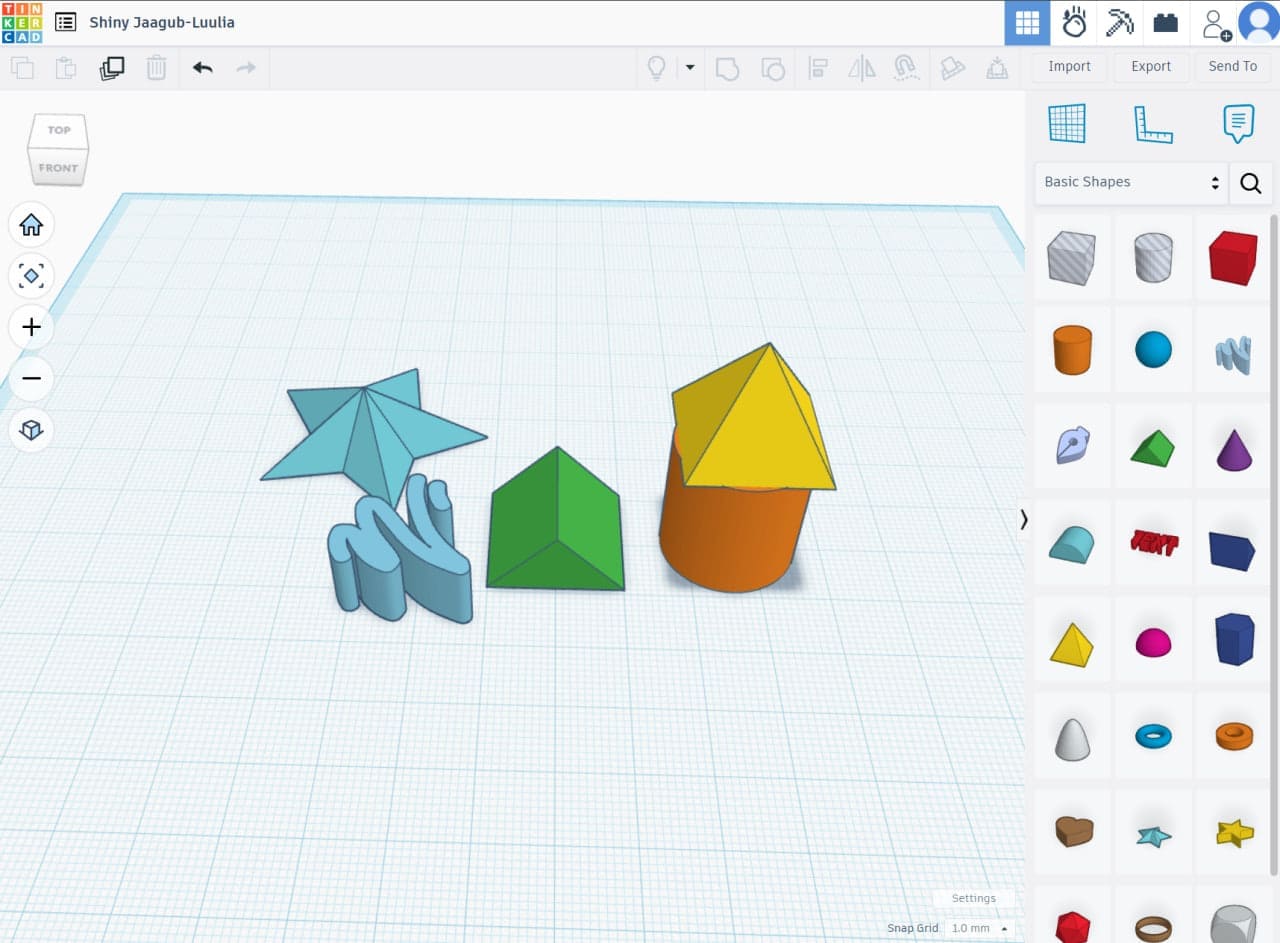Open the Send To menu
The height and width of the screenshot is (943, 1280).
1232,66
